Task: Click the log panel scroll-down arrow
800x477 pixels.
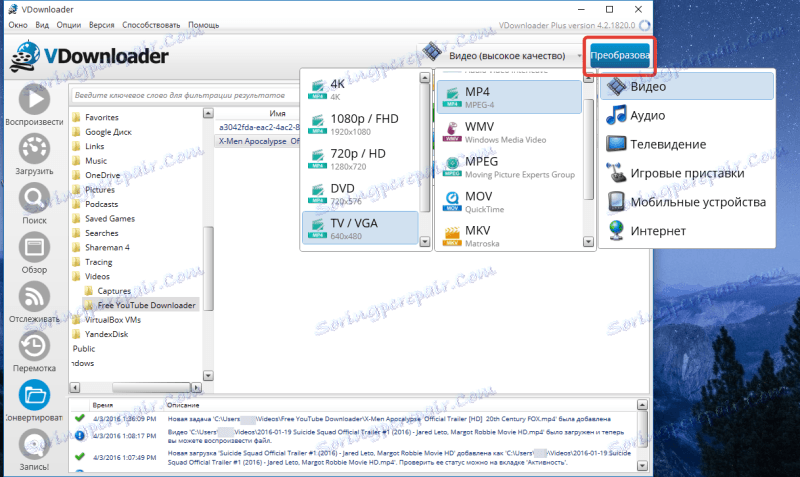Action: tap(642, 465)
